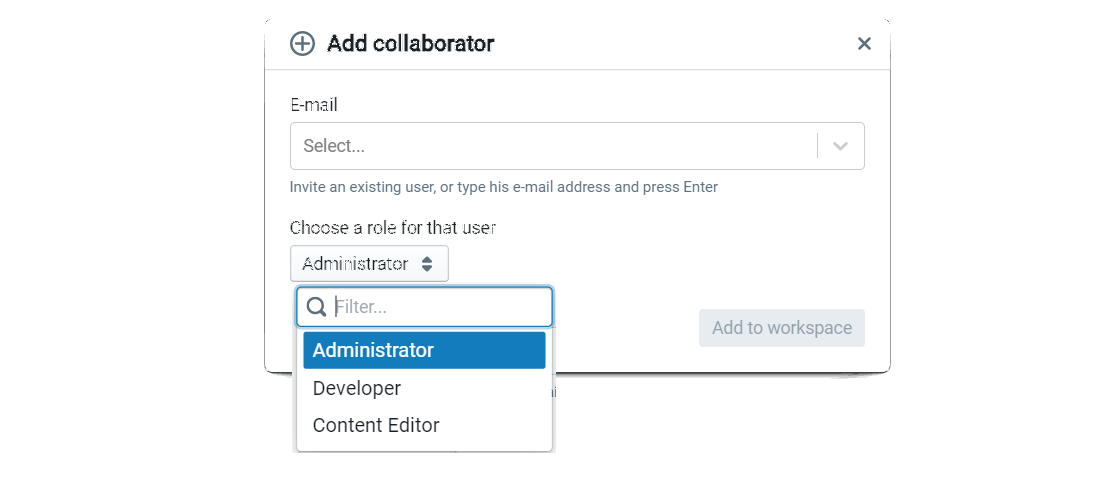Close the Add collaborator dialog
Viewport: 1103px width, 483px height.
tap(865, 44)
